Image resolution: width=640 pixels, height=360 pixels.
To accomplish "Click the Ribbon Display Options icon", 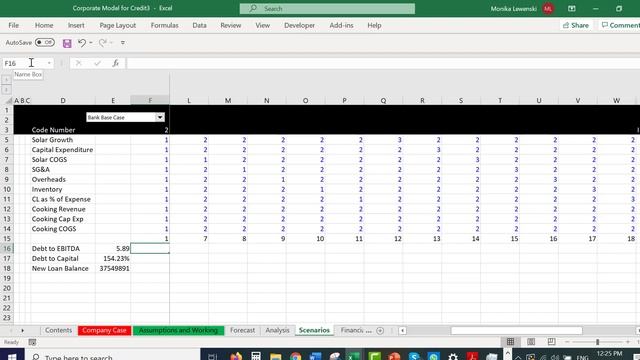I will pyautogui.click(x=571, y=9).
